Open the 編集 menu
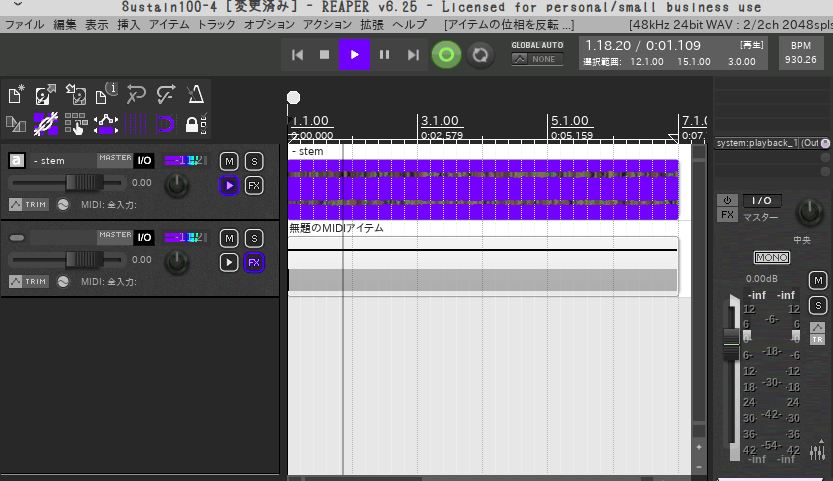 65,24
